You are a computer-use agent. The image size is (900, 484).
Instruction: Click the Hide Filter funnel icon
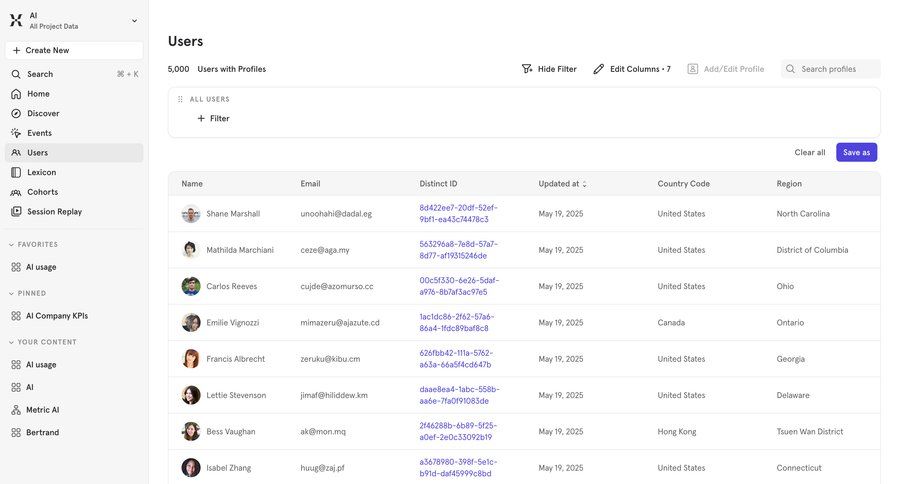(527, 69)
